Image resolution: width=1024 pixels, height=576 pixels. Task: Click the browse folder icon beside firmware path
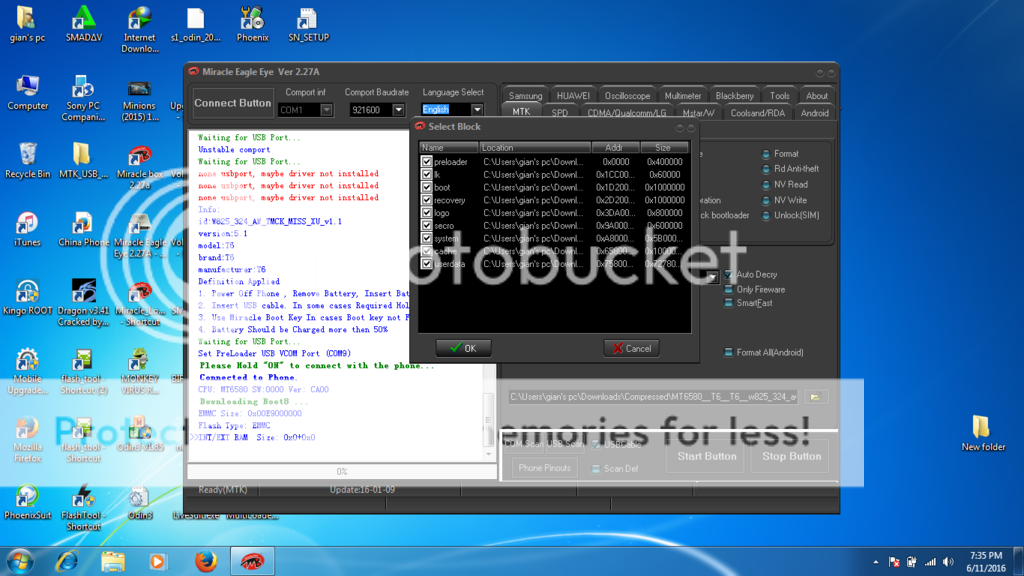[x=816, y=397]
